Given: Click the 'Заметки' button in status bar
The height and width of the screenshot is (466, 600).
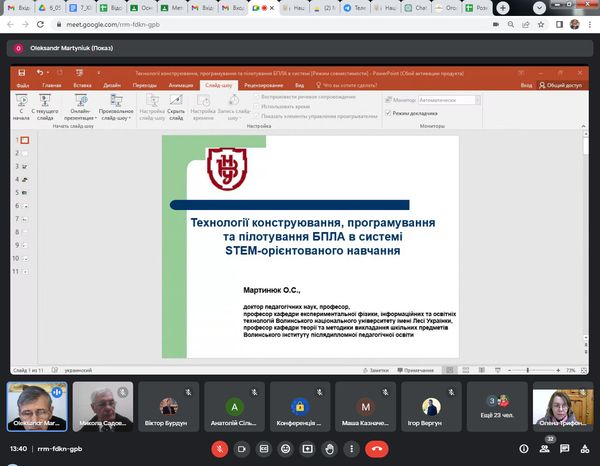Looking at the screenshot, I should point(376,369).
